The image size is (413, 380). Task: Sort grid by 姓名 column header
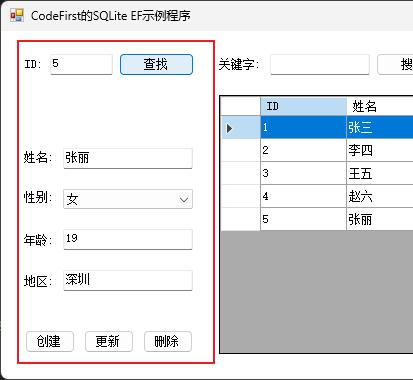coord(380,106)
